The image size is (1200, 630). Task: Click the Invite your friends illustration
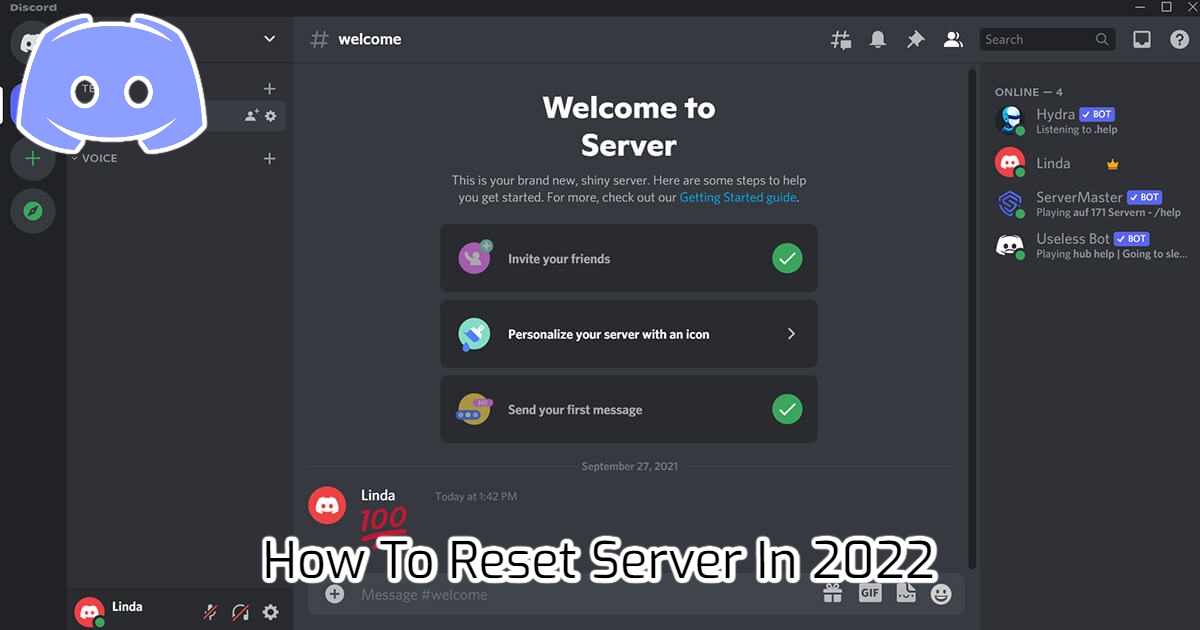[475, 257]
